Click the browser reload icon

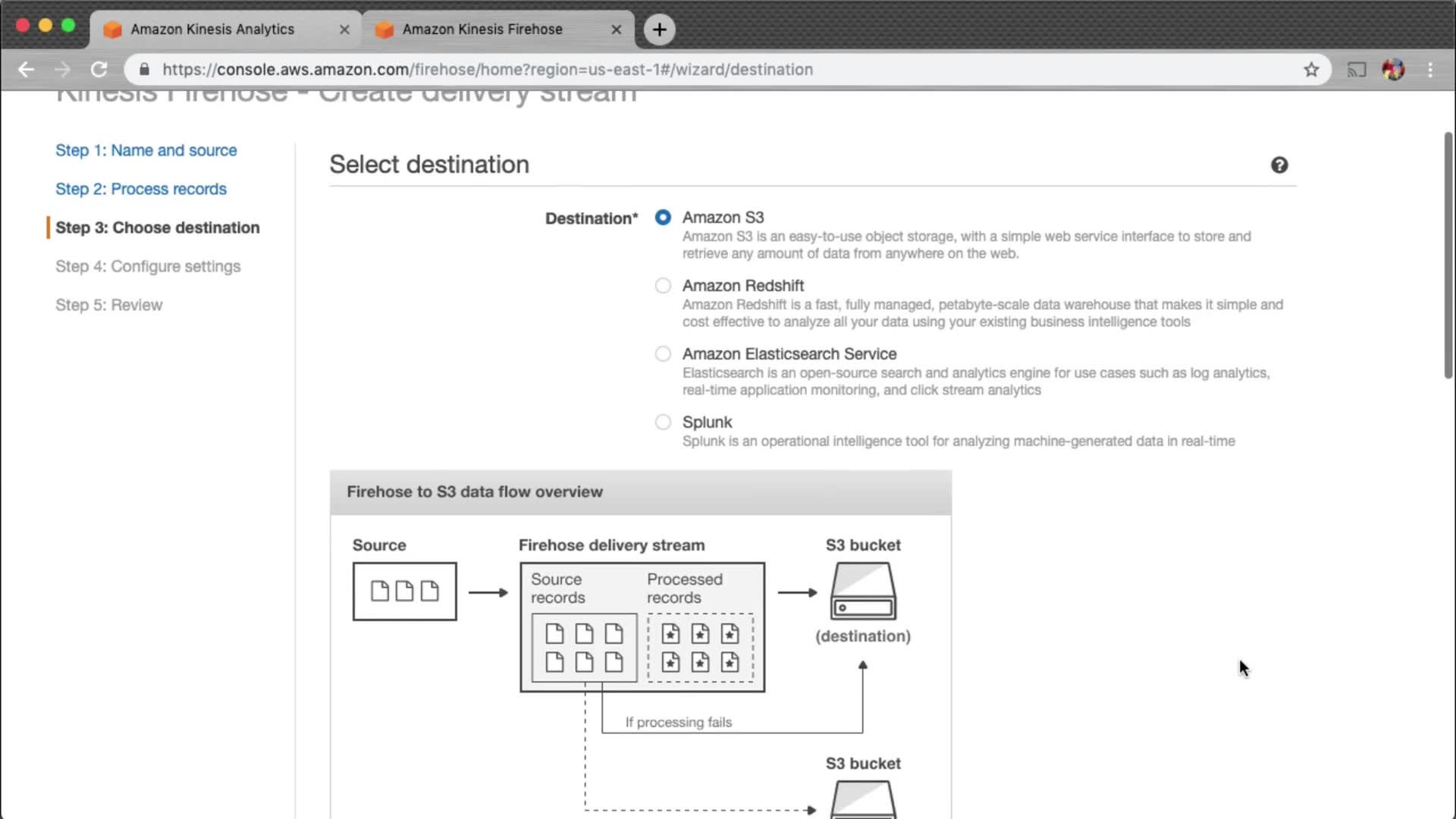click(99, 70)
